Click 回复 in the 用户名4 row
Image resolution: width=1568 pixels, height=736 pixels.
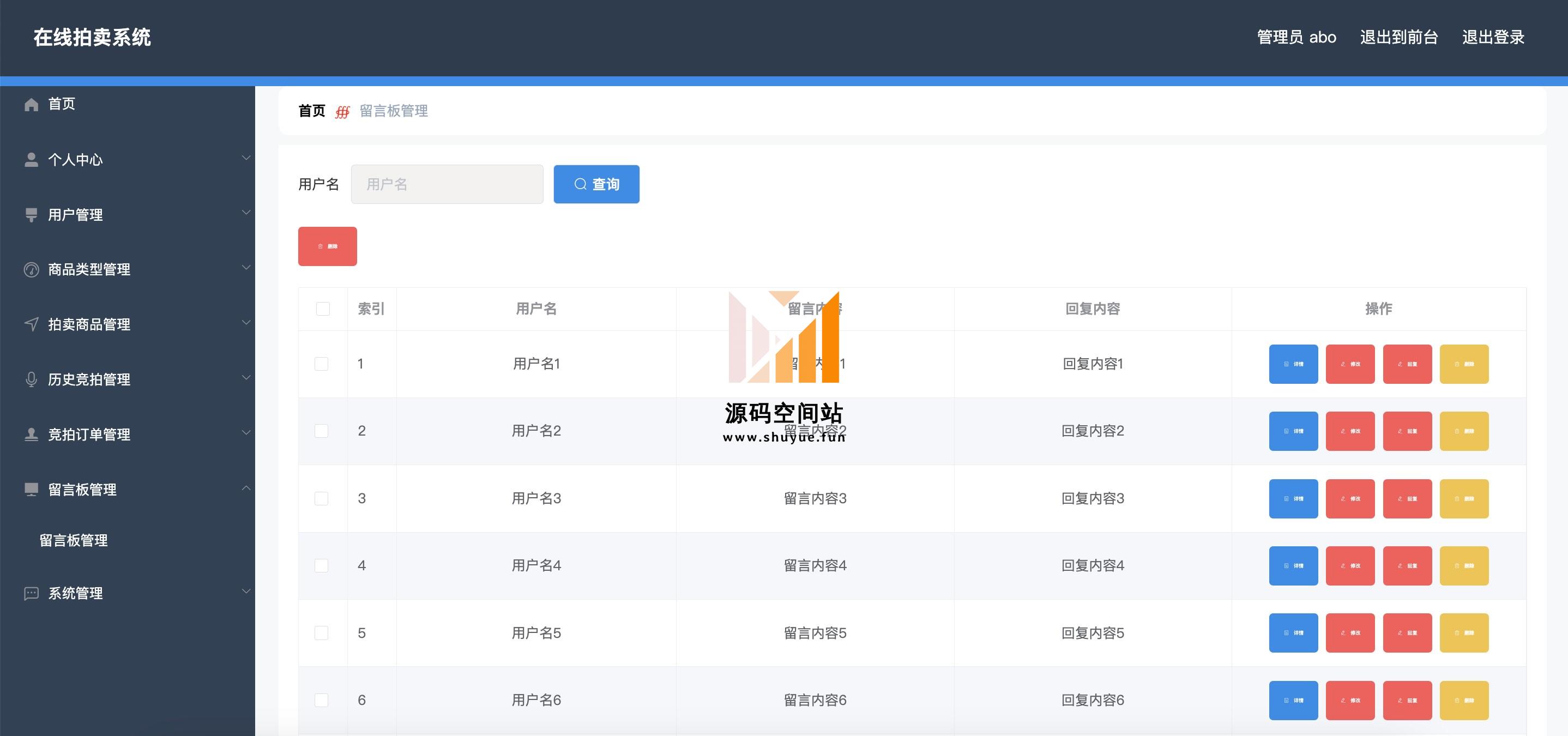1407,565
